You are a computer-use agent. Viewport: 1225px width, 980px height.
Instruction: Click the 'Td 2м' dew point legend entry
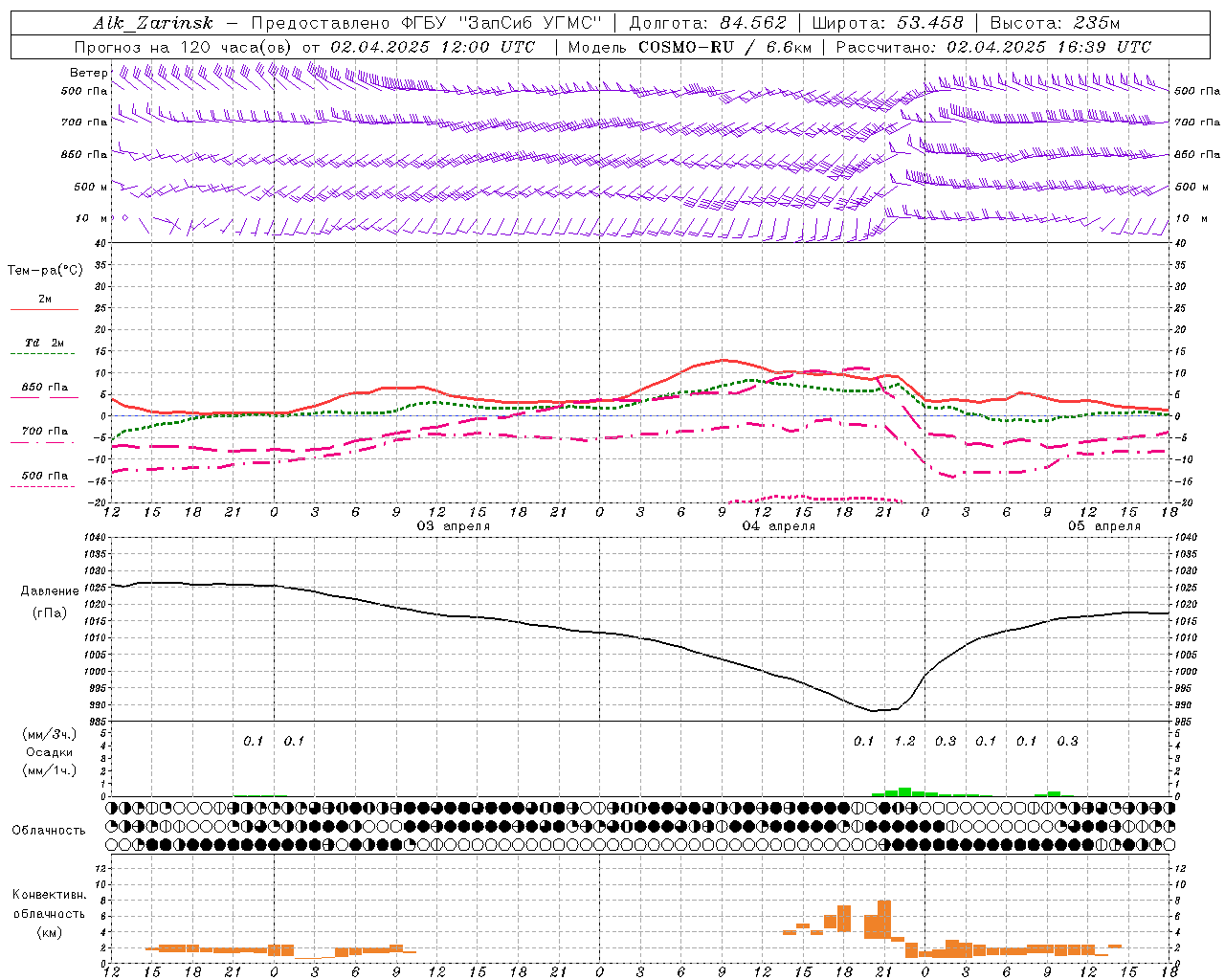pos(45,343)
